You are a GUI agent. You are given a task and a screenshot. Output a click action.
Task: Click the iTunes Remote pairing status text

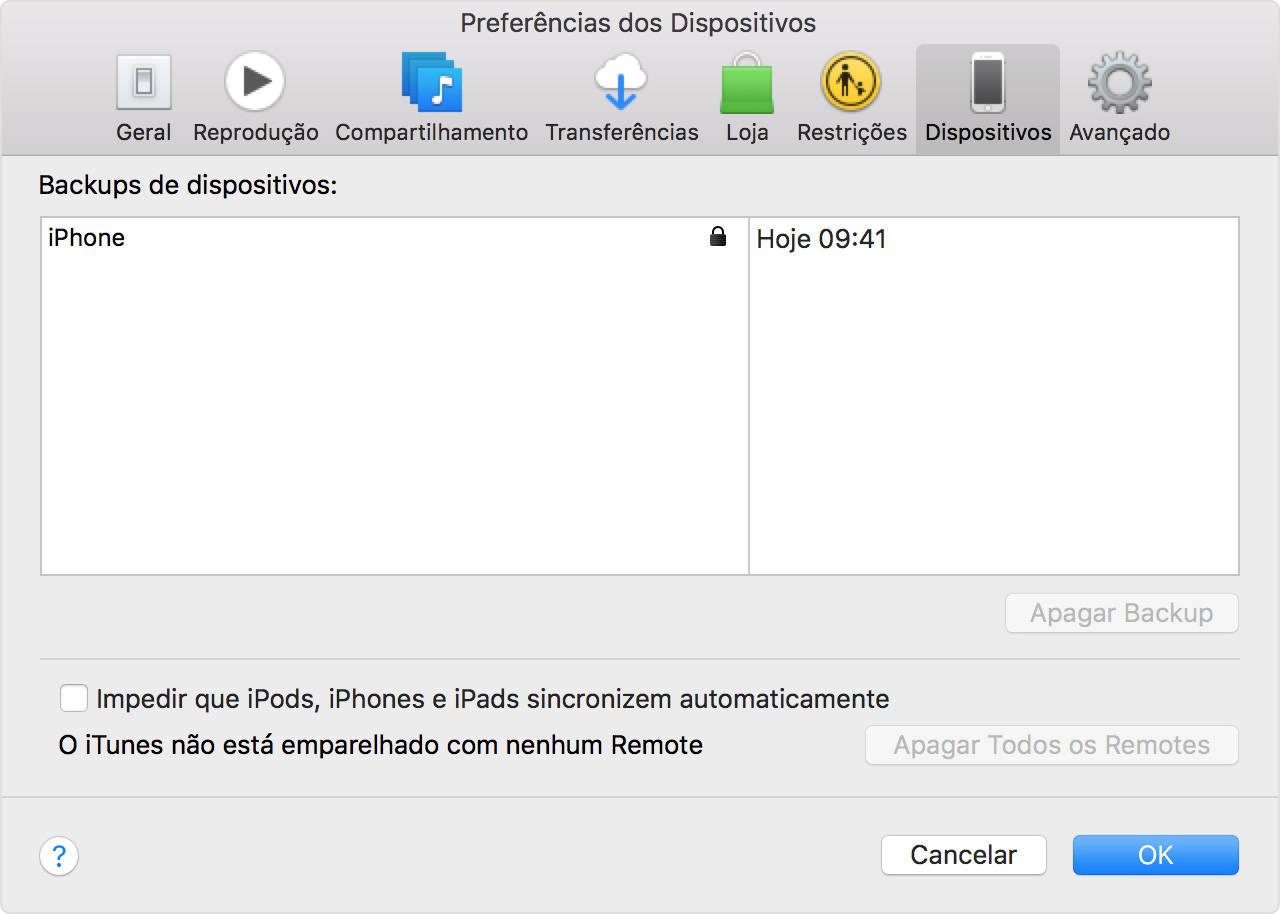pyautogui.click(x=381, y=745)
